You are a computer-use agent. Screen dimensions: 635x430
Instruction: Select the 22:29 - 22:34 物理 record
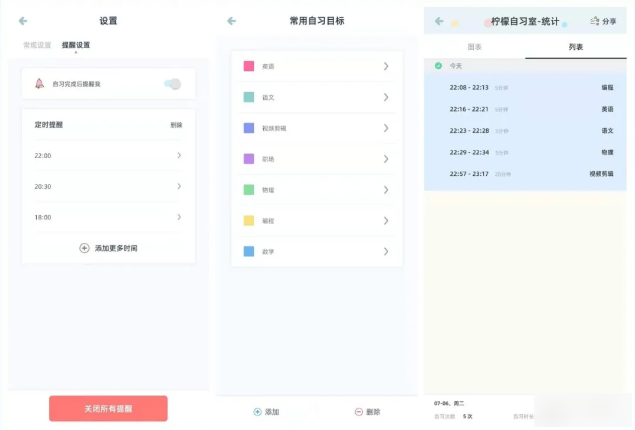[525, 153]
